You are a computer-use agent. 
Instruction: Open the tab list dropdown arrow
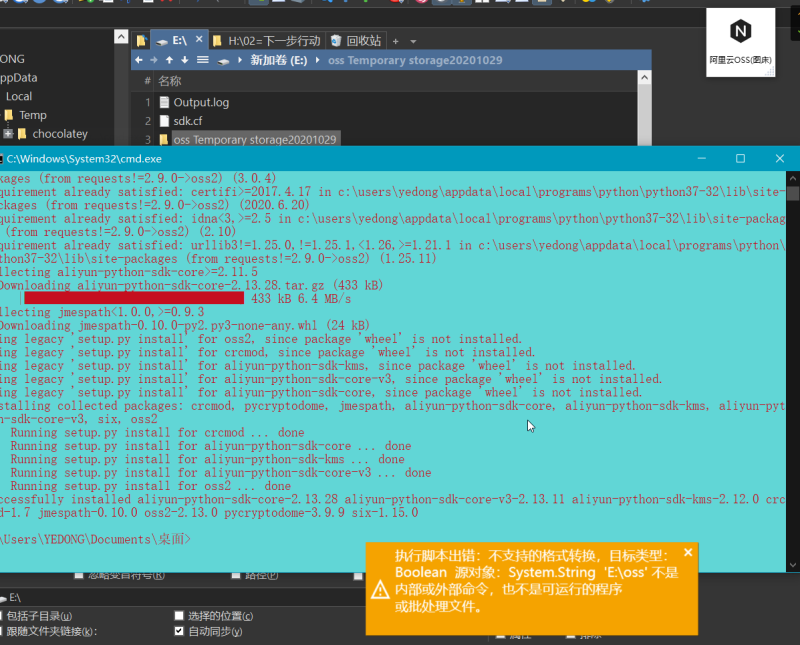[x=413, y=41]
